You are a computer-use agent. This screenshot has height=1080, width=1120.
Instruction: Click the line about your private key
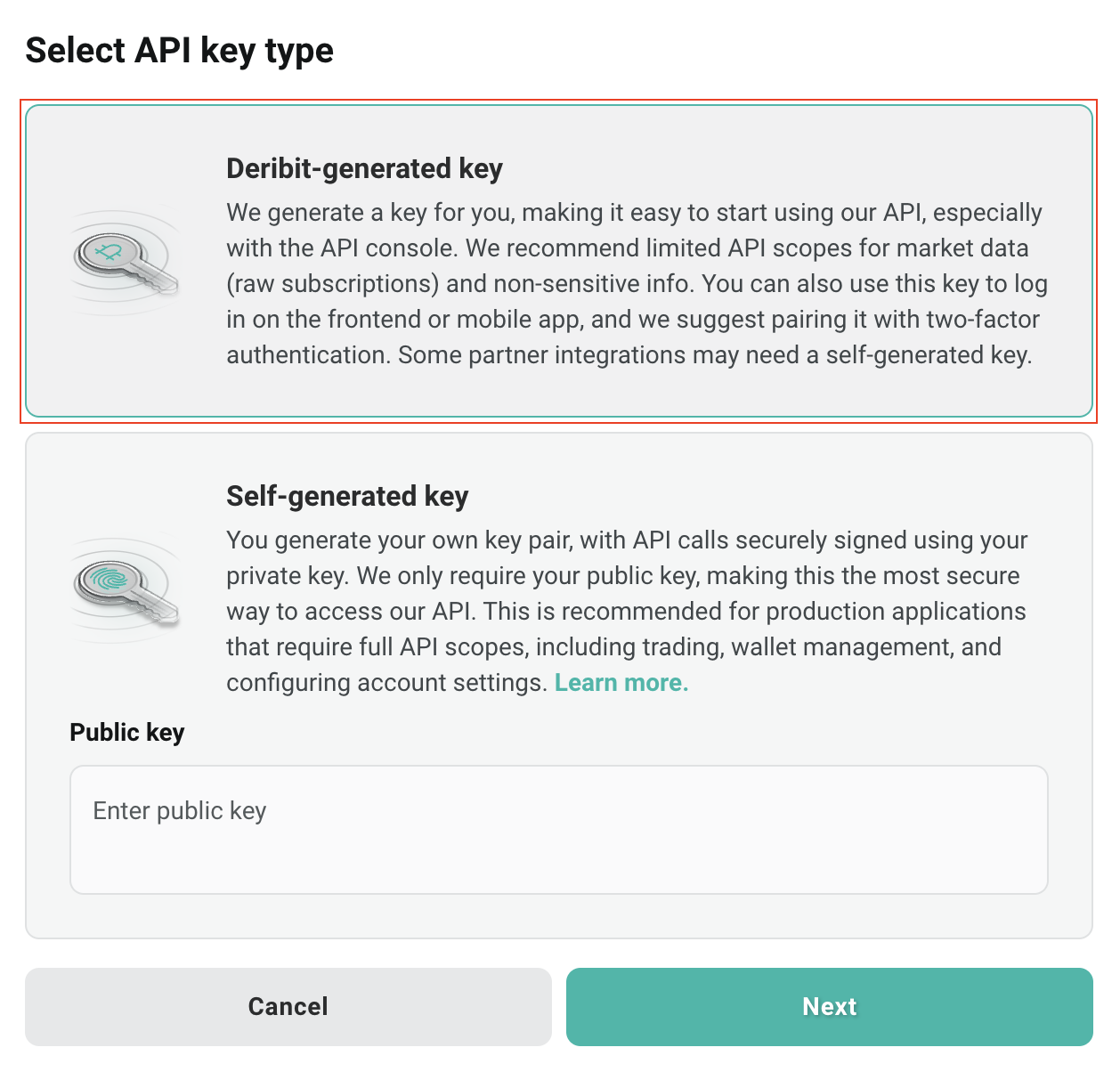point(623,575)
